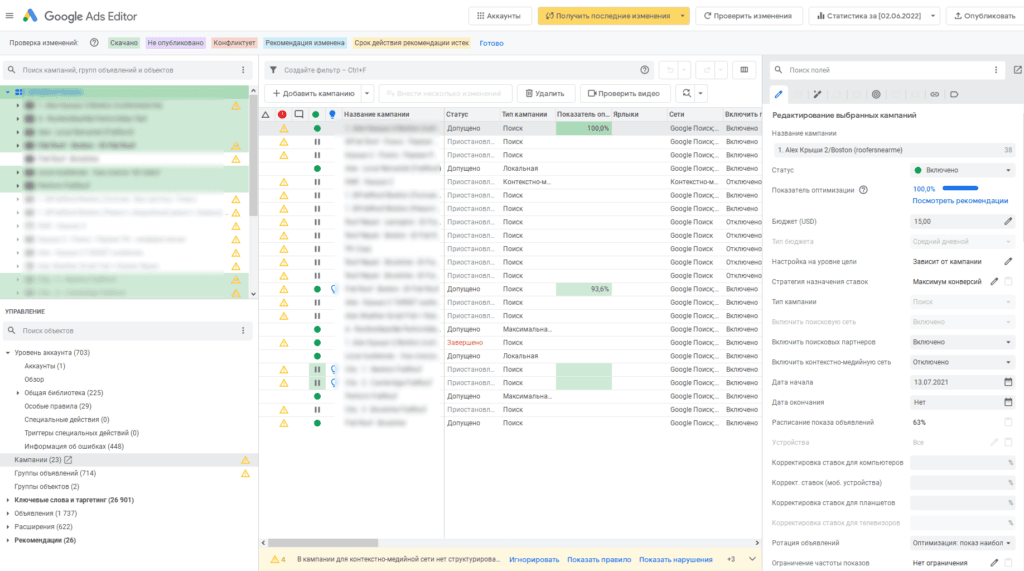Screen dimensions: 1024x571
Task: Click the undo arrow button
Action: tap(670, 70)
